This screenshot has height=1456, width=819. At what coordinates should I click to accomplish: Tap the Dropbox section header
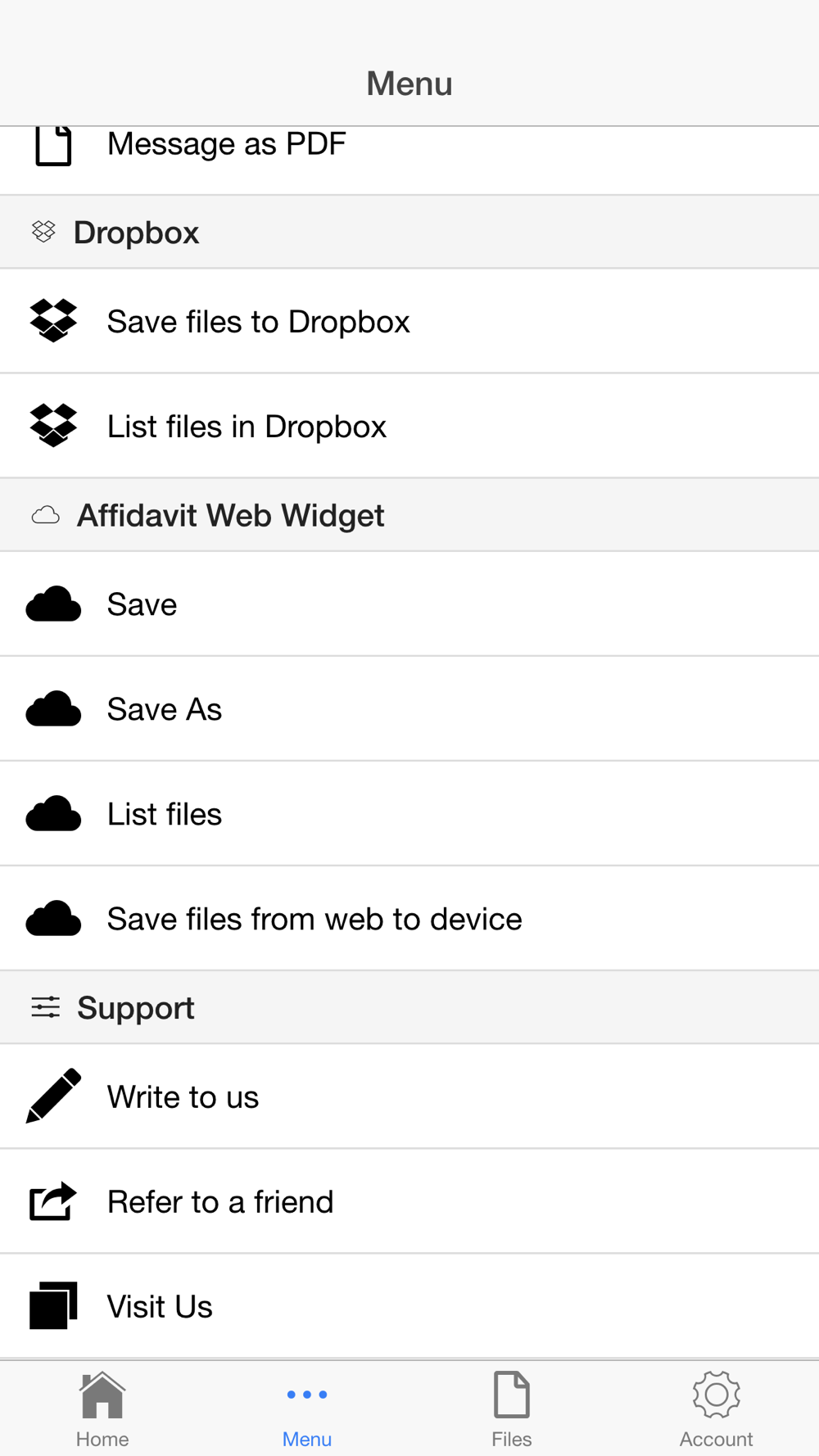click(409, 232)
